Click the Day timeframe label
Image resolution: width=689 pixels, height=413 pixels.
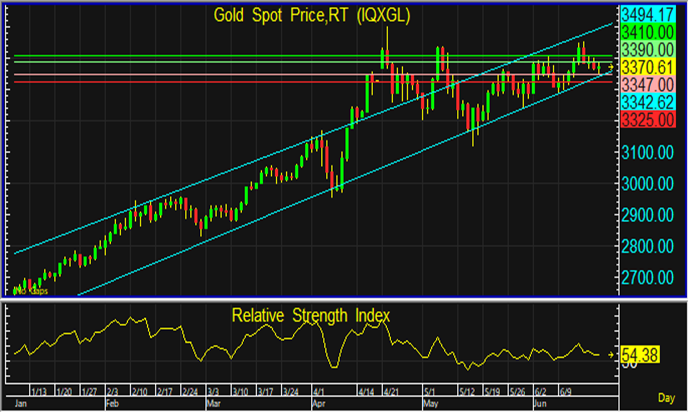coord(666,398)
